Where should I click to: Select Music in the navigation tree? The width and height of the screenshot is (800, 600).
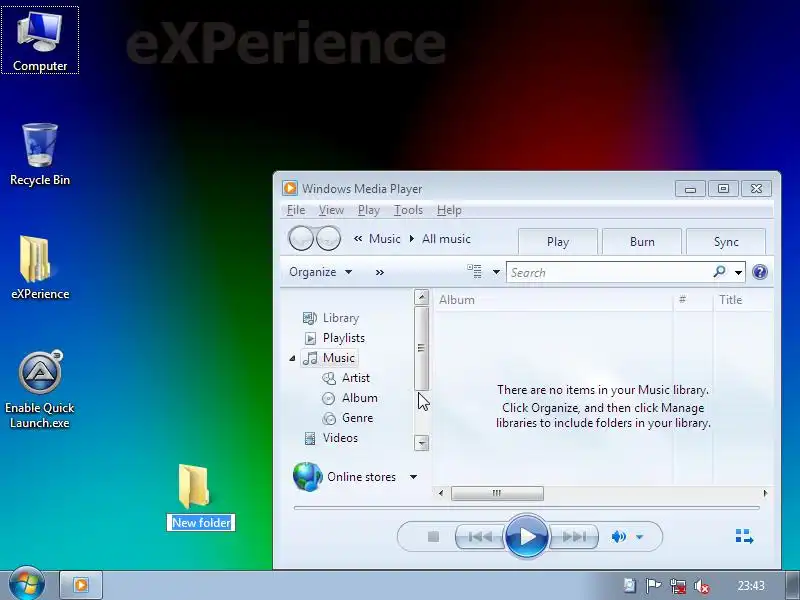(x=329, y=358)
